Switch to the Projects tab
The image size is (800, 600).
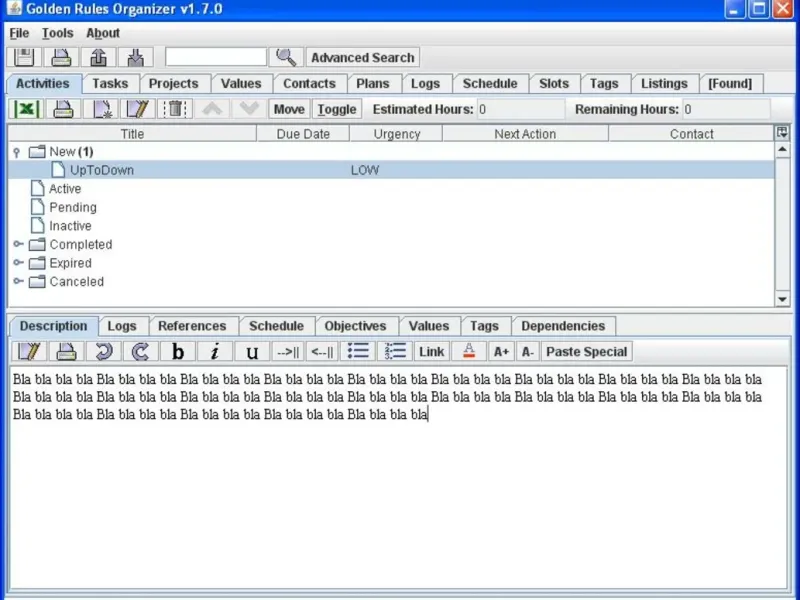173,84
